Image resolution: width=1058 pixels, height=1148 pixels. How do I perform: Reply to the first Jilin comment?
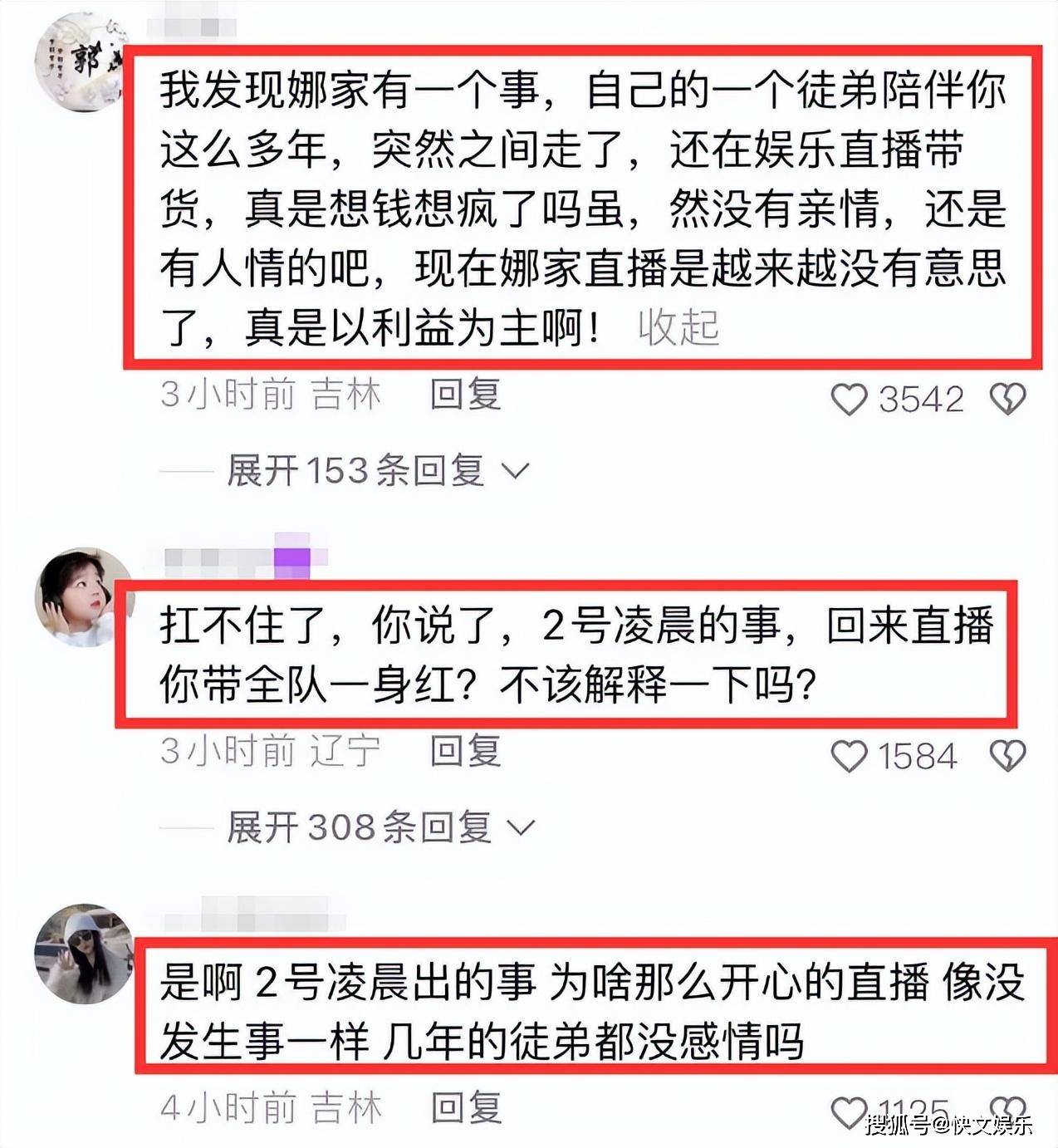465,394
